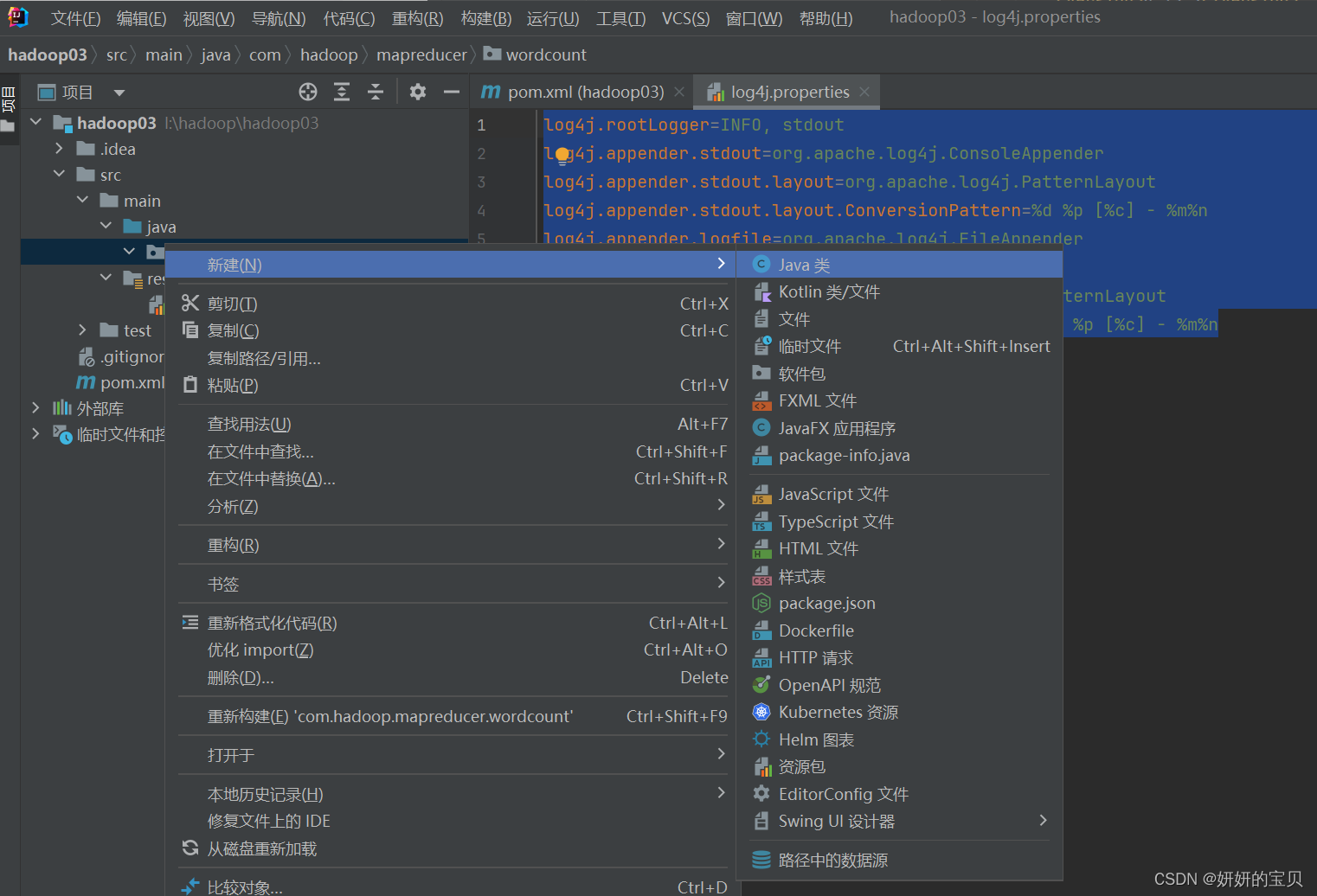The image size is (1317, 896).
Task: Open the 重构(R) menu in menu bar
Action: point(417,18)
